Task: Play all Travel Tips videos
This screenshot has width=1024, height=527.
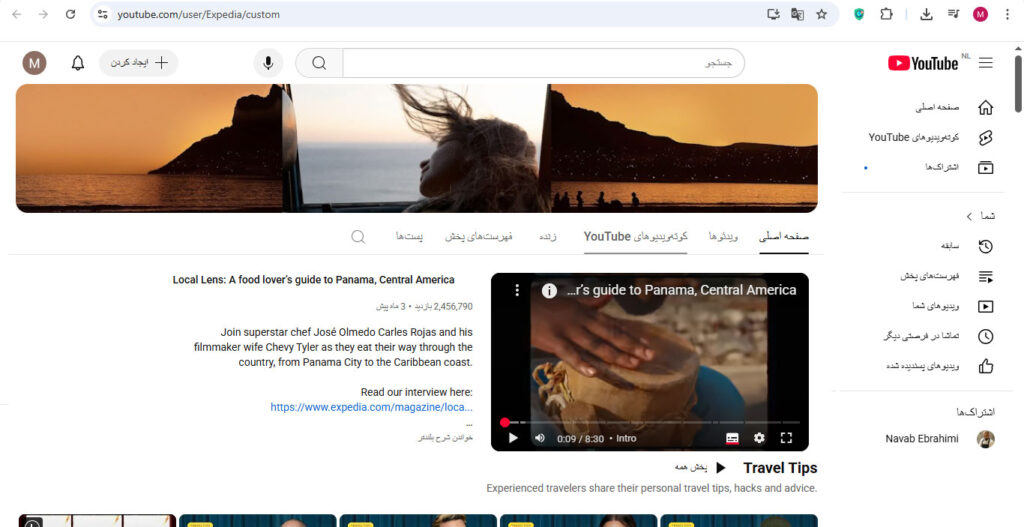Action: 700,468
